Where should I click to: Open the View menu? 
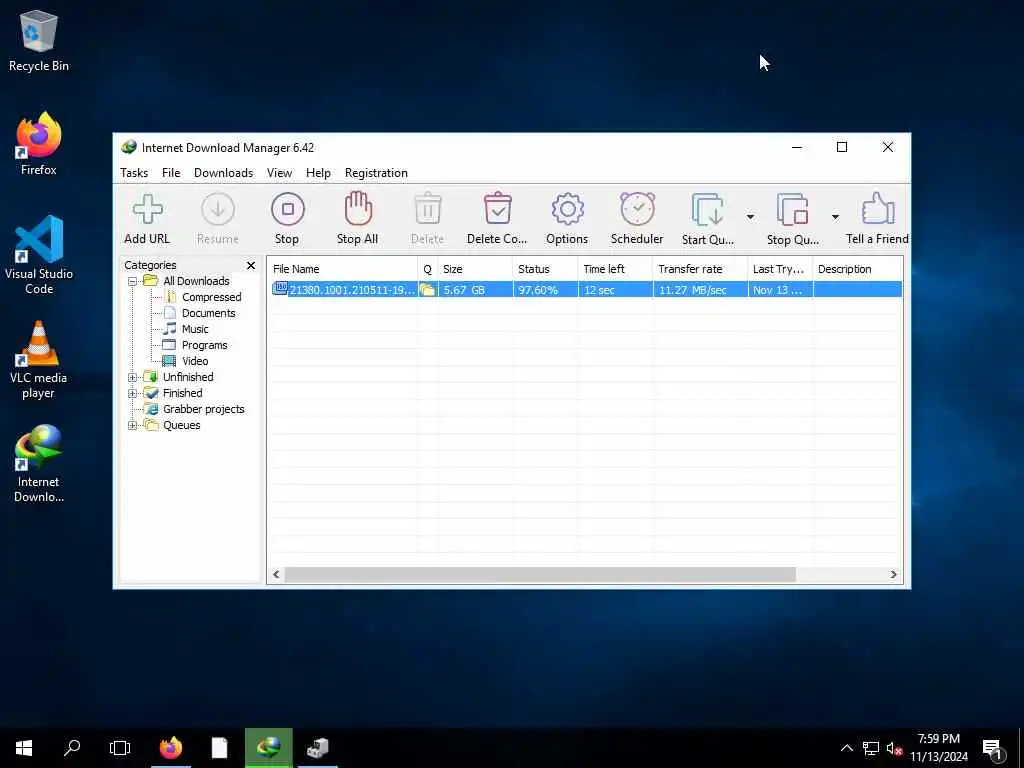point(280,173)
